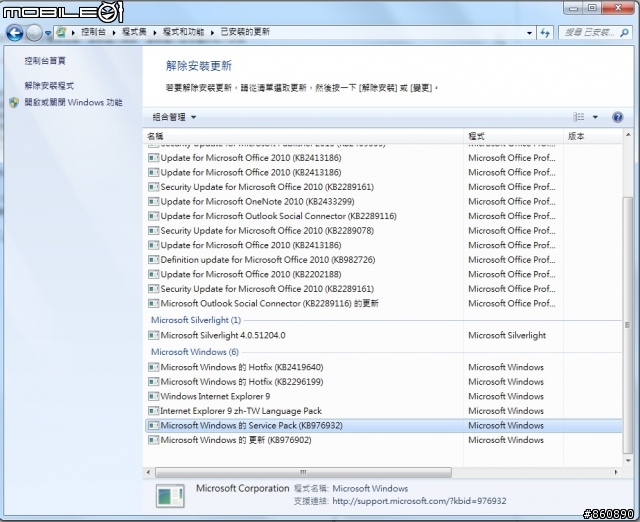Sort by the 程式 column header

pyautogui.click(x=513, y=136)
